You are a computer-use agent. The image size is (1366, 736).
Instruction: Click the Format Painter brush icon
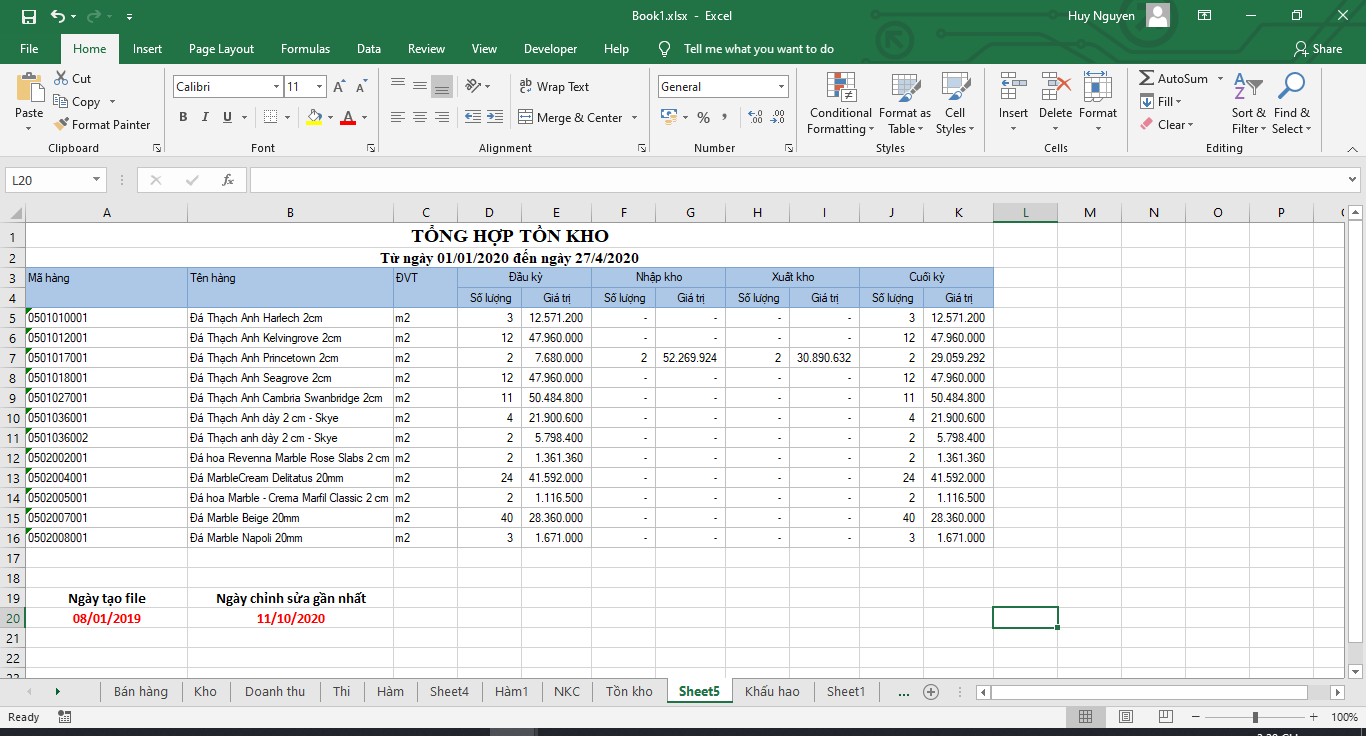(61, 125)
